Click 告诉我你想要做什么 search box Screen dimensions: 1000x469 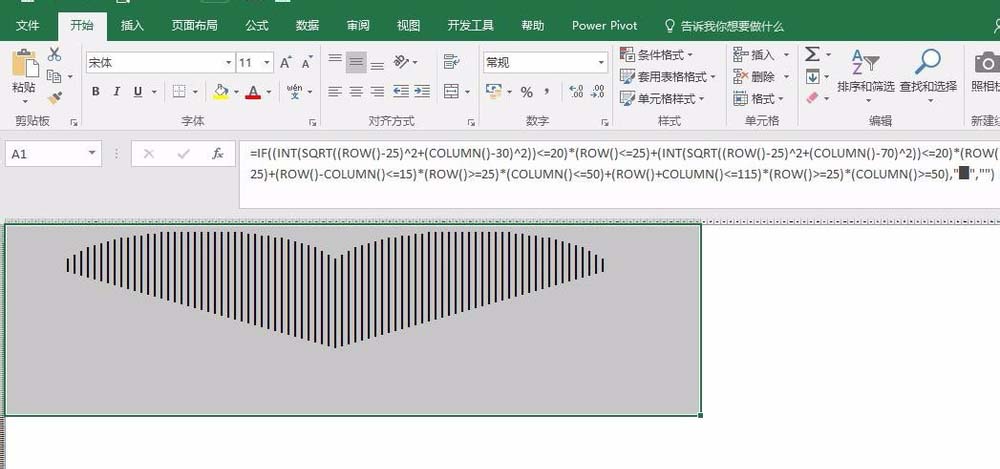pyautogui.click(x=724, y=26)
